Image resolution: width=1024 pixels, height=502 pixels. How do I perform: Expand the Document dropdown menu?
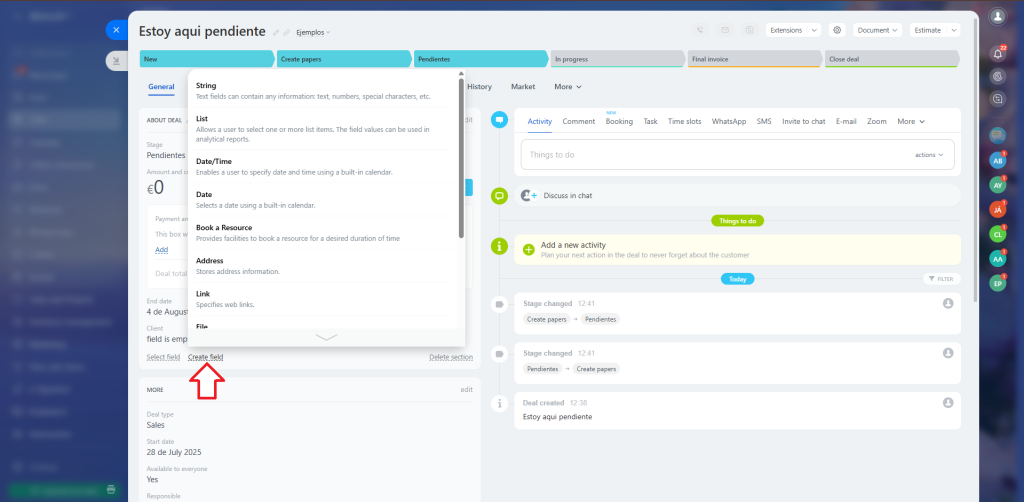point(877,30)
